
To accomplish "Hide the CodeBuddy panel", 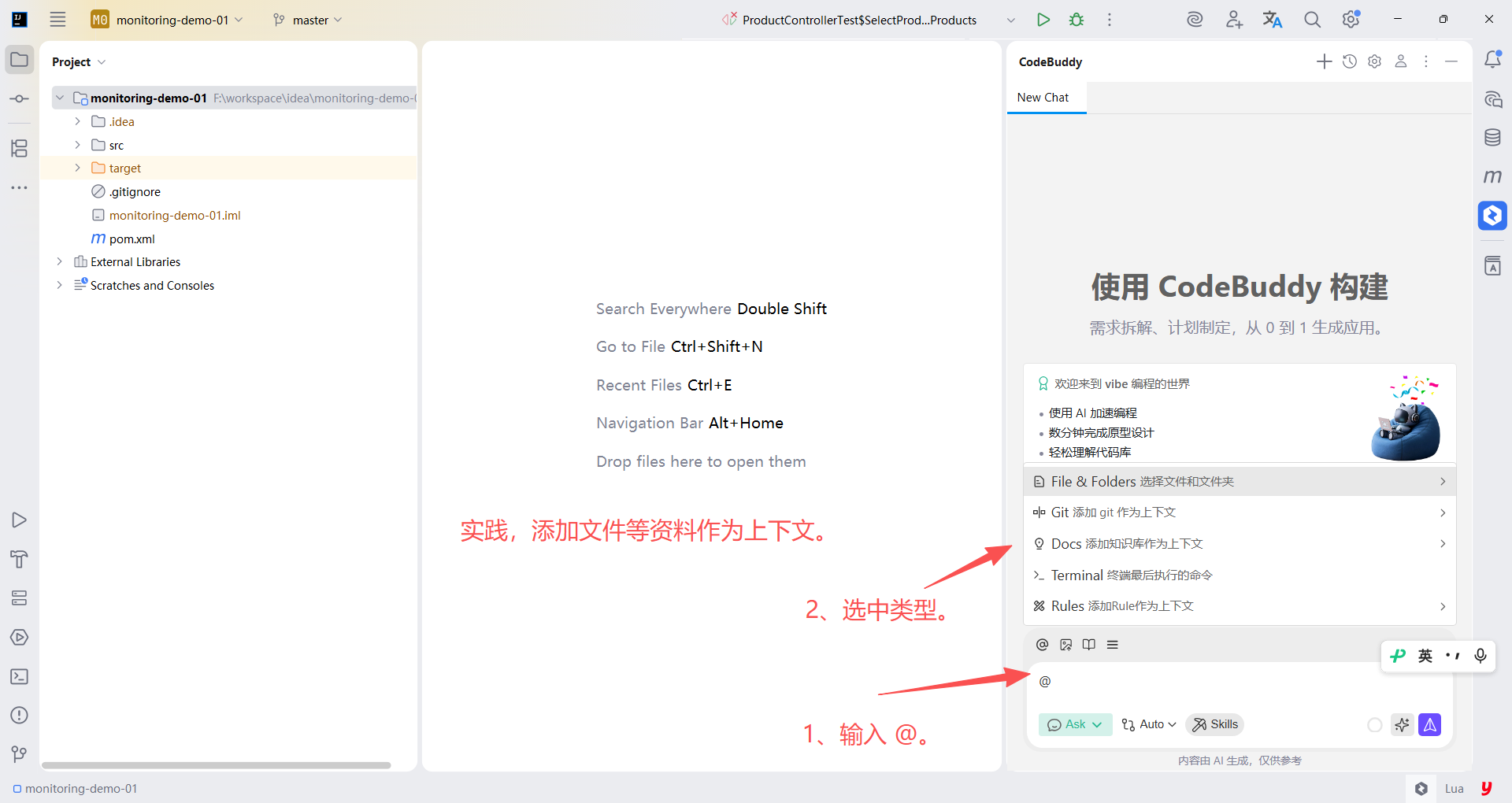I will pyautogui.click(x=1451, y=61).
